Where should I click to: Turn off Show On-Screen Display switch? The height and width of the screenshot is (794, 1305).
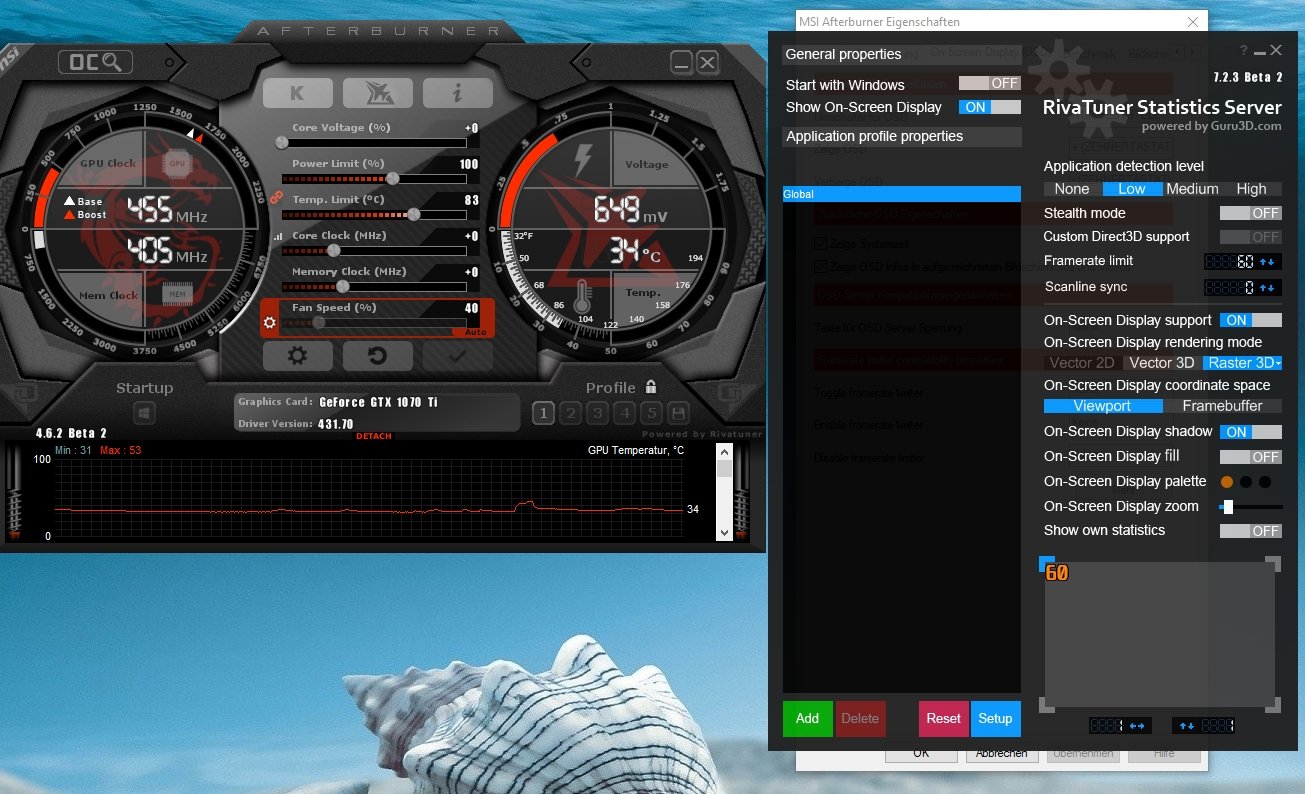click(x=990, y=107)
